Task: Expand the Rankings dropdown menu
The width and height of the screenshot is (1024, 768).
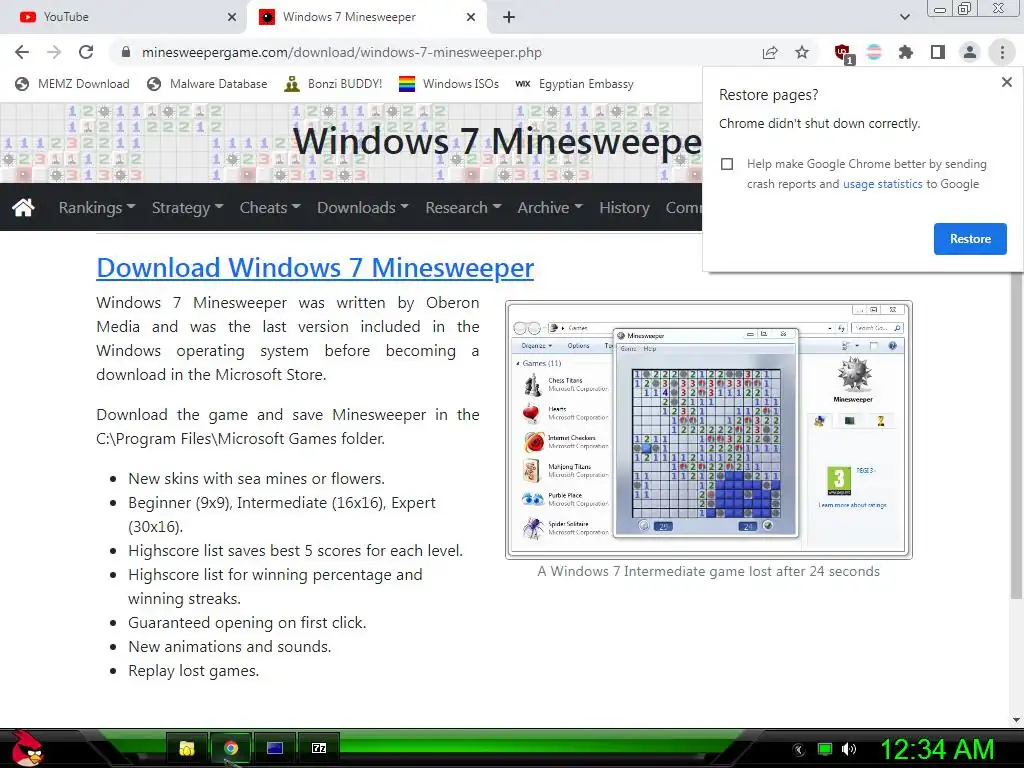Action: (x=97, y=208)
